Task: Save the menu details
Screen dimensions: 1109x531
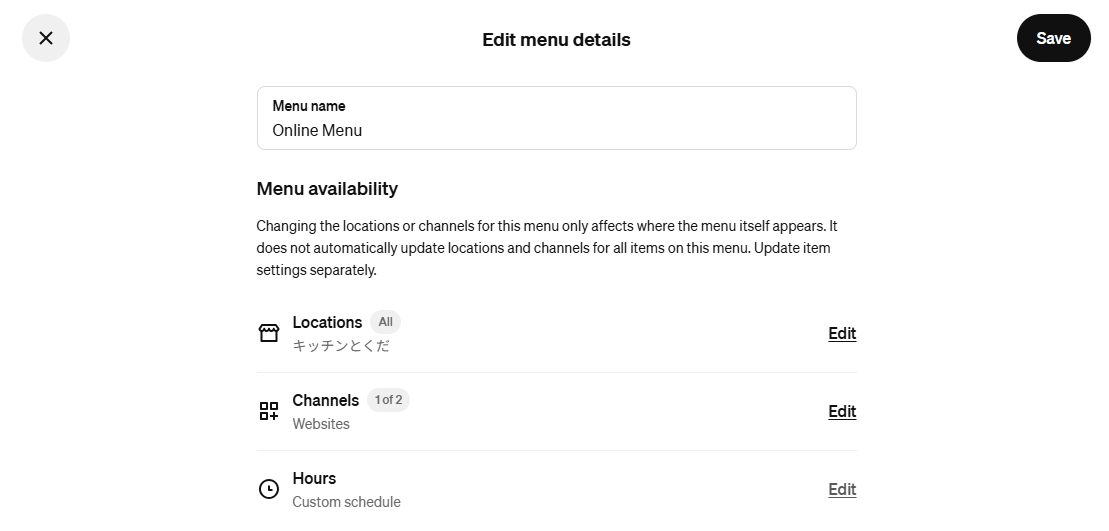Action: pyautogui.click(x=1053, y=38)
